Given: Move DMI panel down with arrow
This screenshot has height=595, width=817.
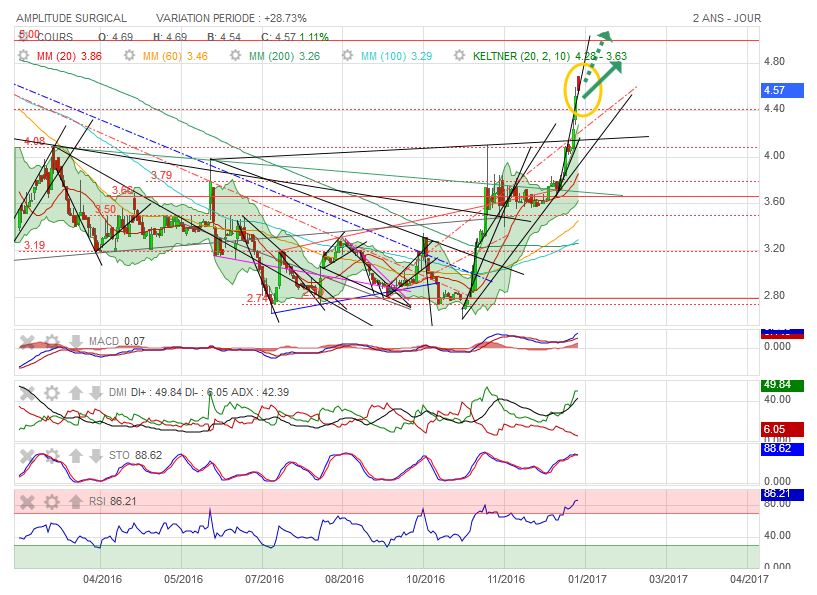Looking at the screenshot, I should [95, 392].
